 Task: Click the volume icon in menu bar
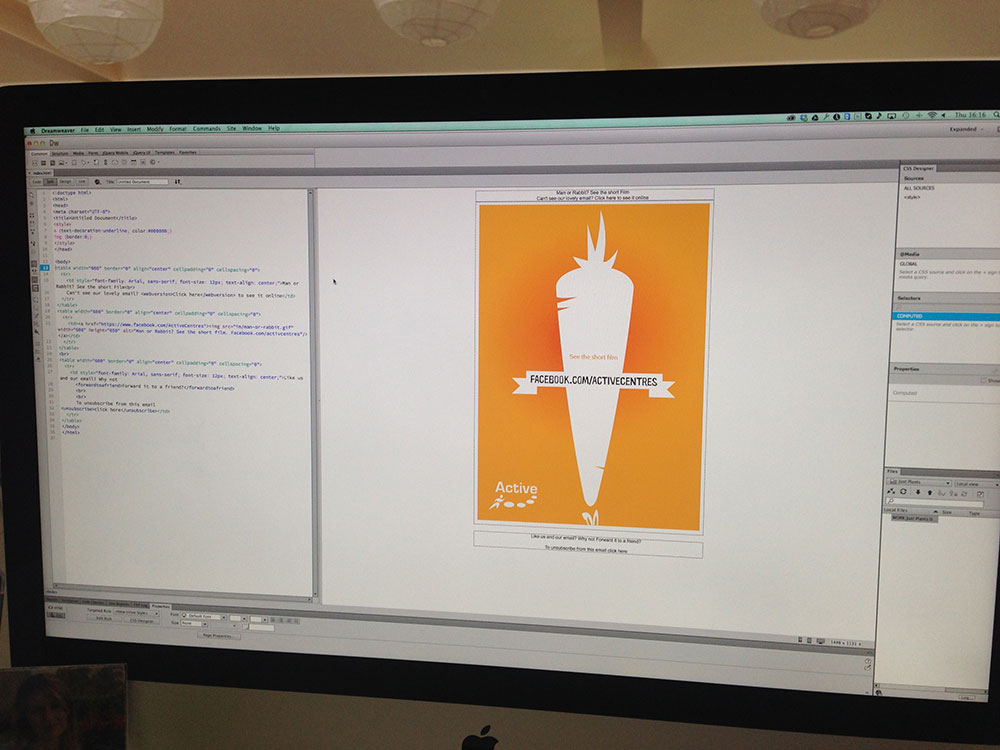[945, 115]
